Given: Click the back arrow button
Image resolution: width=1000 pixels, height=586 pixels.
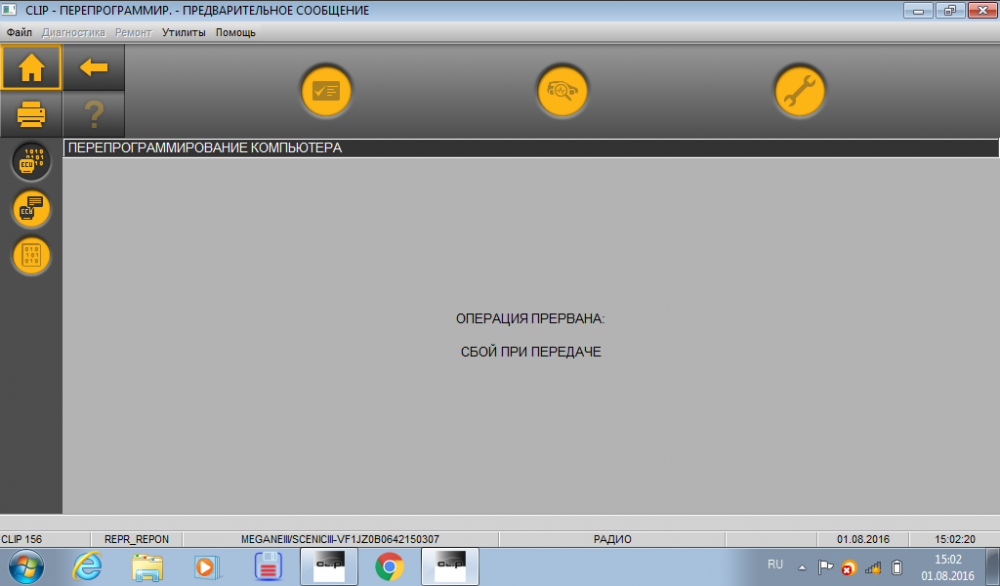Looking at the screenshot, I should click(94, 67).
